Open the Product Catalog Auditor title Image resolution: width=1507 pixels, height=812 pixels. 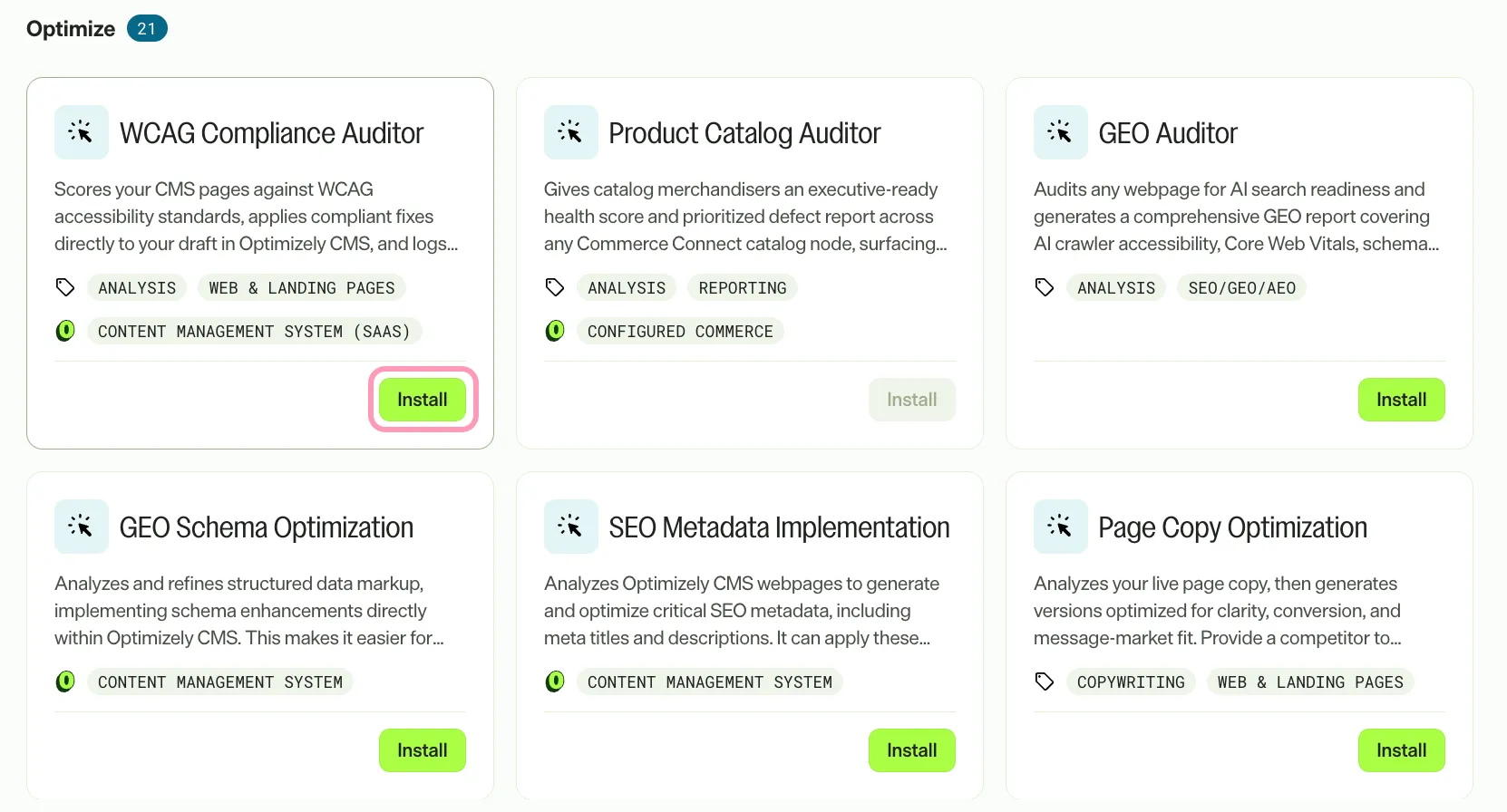[744, 133]
